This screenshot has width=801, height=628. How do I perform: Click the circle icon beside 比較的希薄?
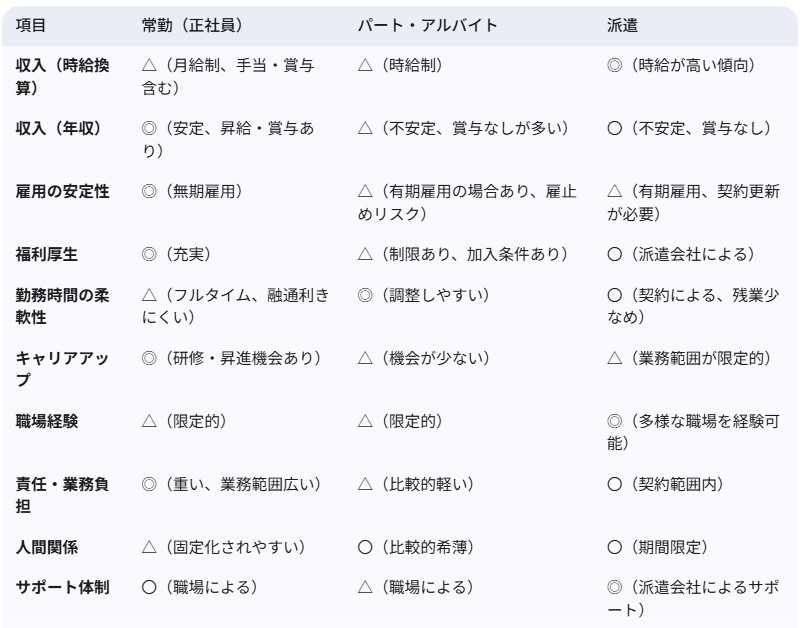point(365,547)
